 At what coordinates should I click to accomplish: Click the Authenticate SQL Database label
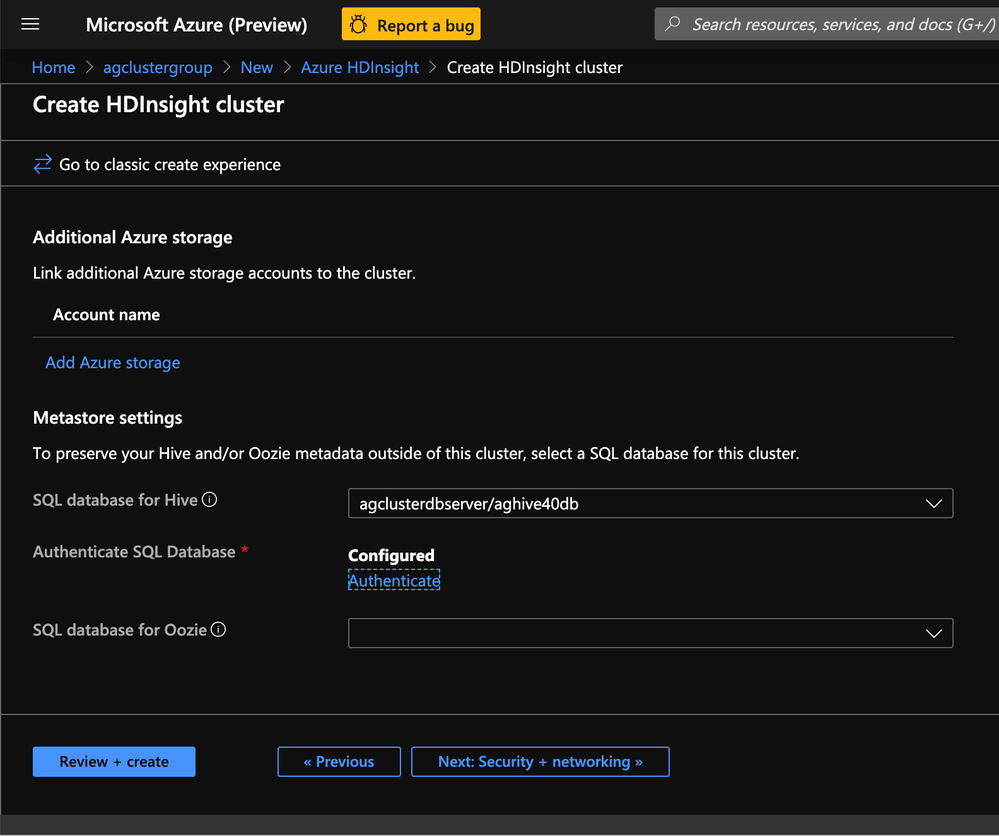click(x=134, y=552)
